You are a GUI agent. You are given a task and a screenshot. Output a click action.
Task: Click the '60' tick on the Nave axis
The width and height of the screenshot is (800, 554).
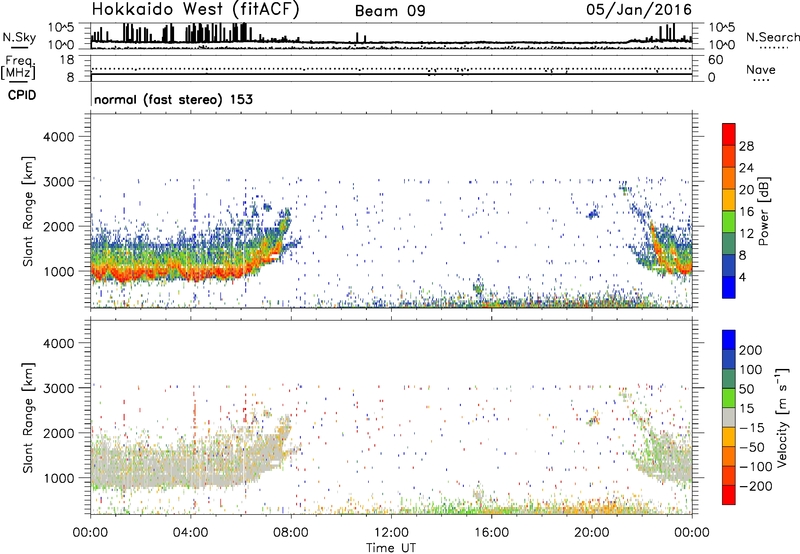(x=715, y=60)
